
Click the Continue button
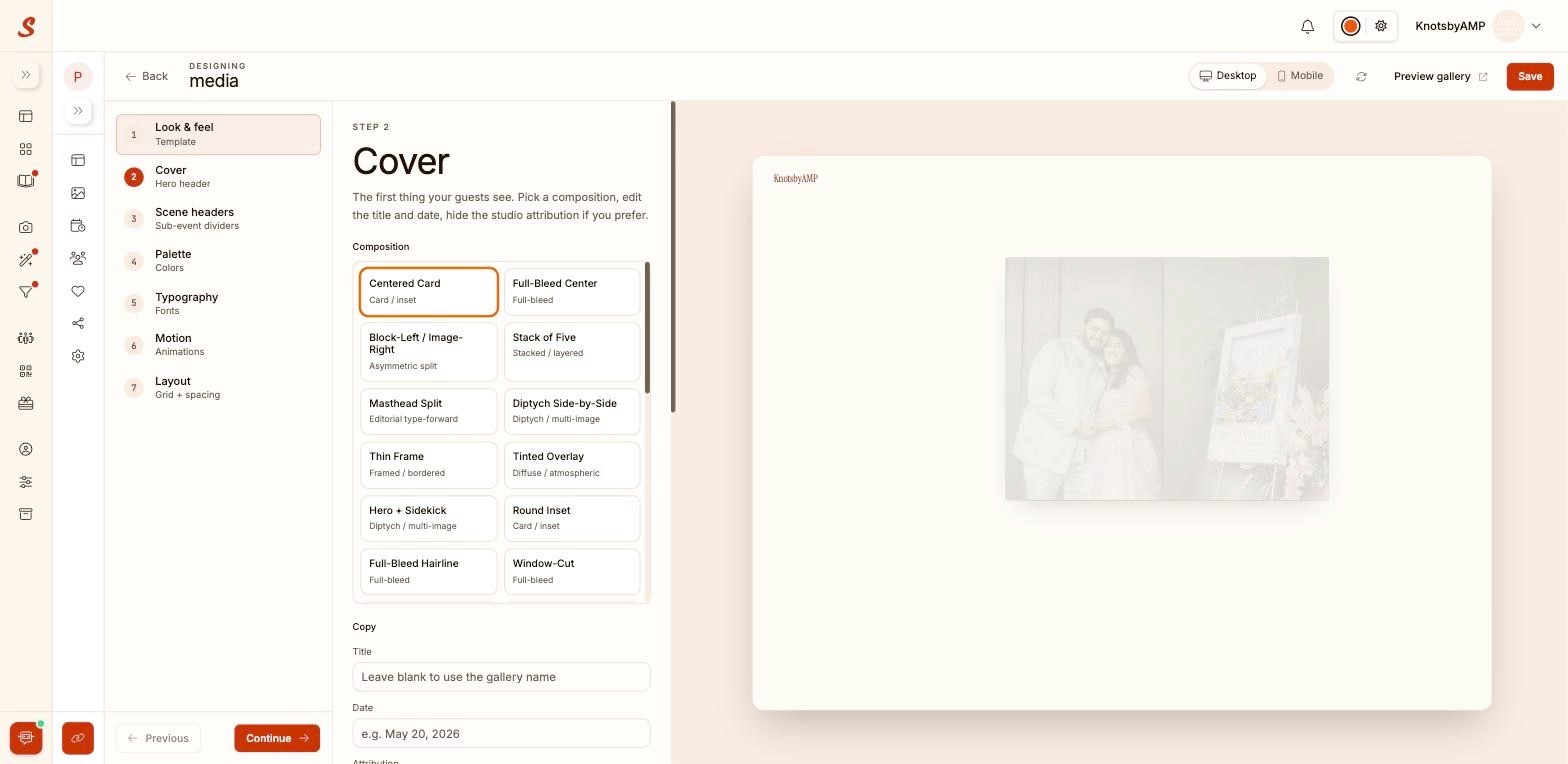pos(277,738)
